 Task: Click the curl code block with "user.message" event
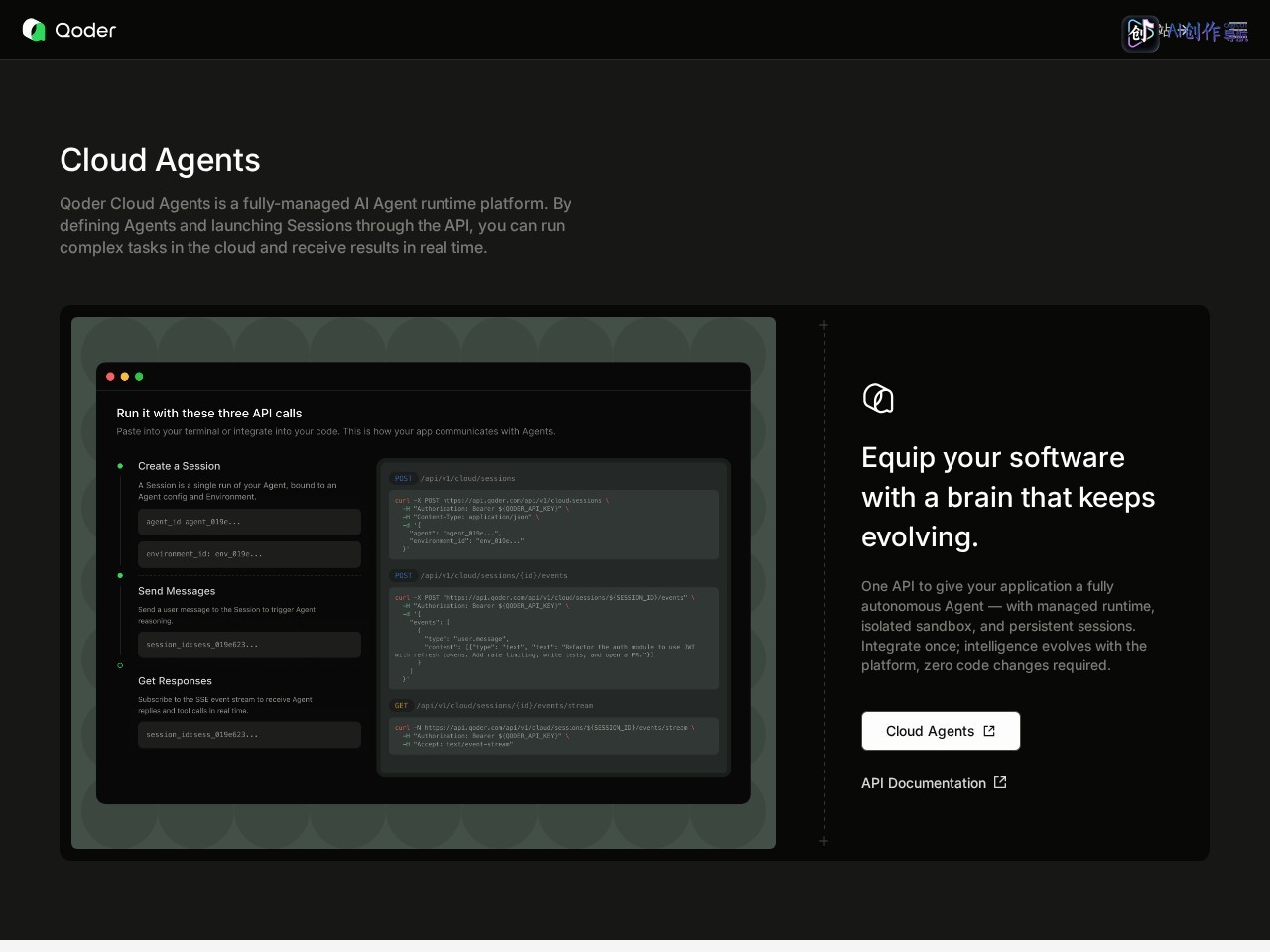point(554,638)
